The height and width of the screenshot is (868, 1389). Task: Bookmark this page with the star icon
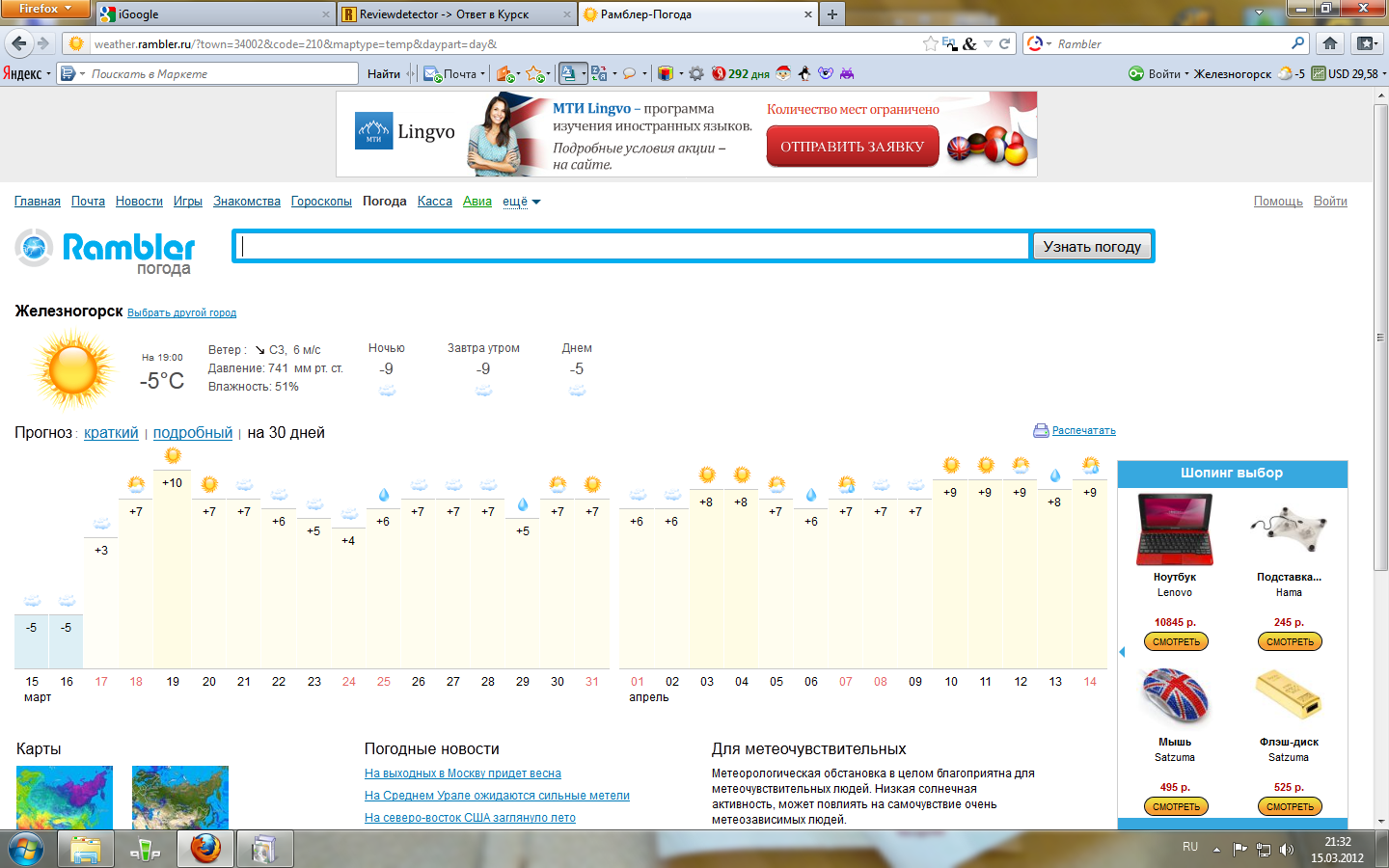coord(930,43)
